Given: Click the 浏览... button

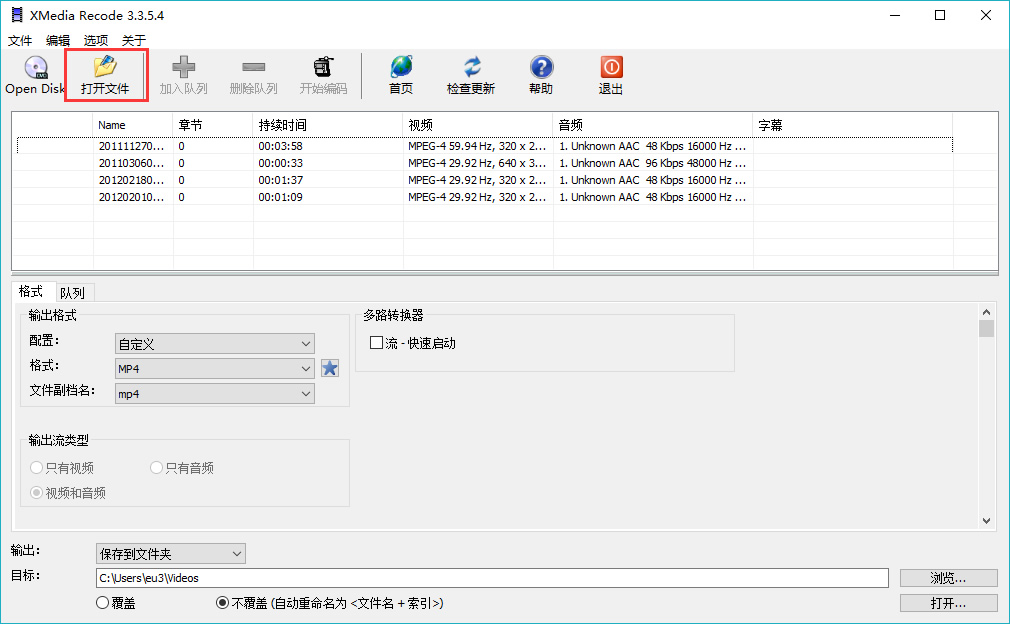Looking at the screenshot, I should click(x=948, y=578).
